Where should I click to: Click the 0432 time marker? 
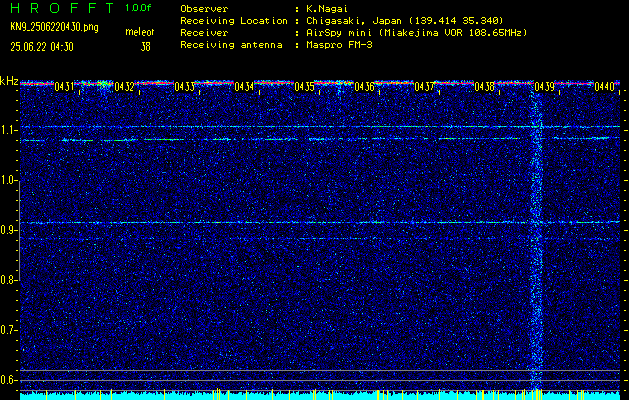(124, 87)
